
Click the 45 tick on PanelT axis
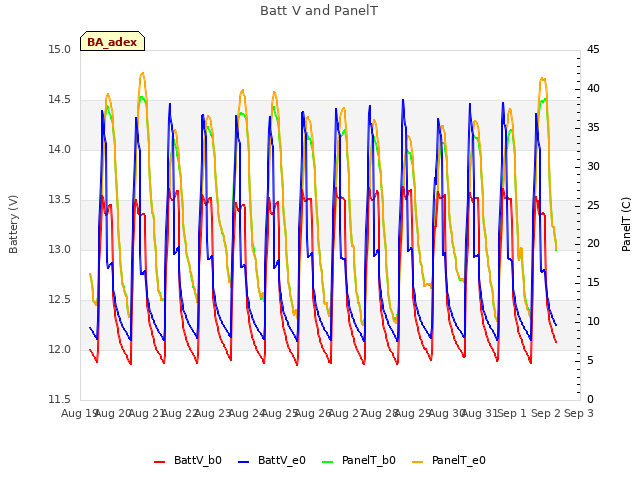(x=593, y=50)
